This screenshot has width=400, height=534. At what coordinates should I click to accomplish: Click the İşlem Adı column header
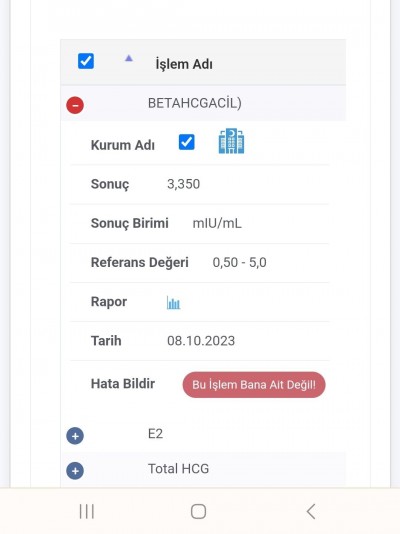pos(184,64)
